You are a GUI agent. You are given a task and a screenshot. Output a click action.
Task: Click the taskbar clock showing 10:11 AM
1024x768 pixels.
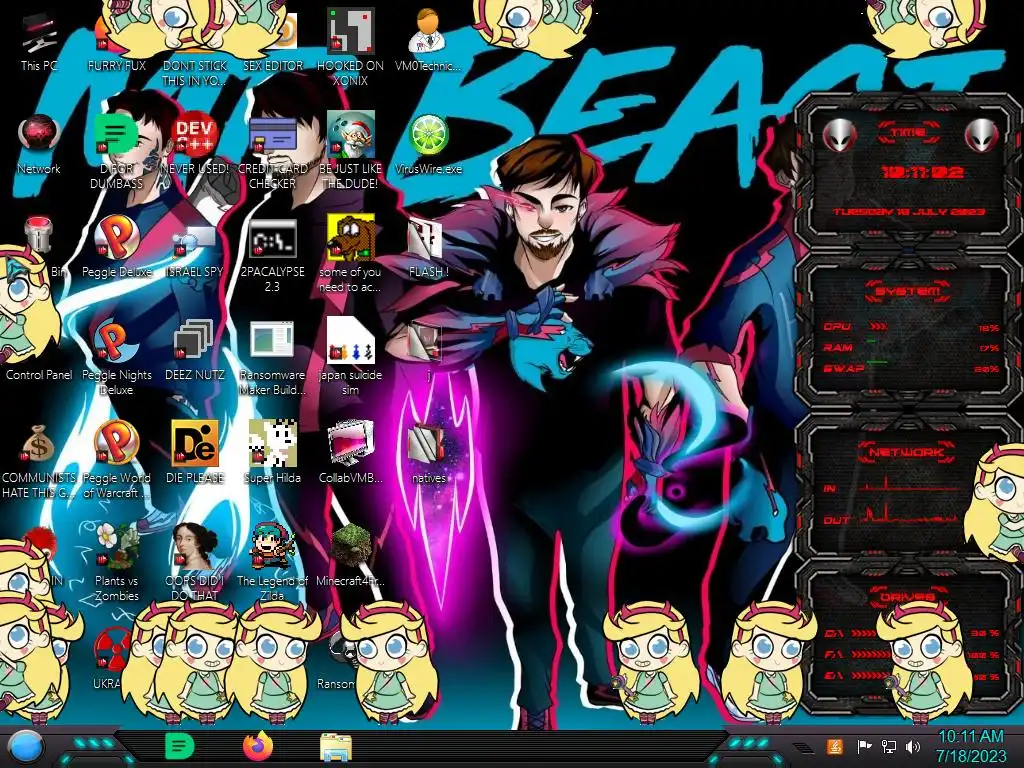click(x=971, y=746)
